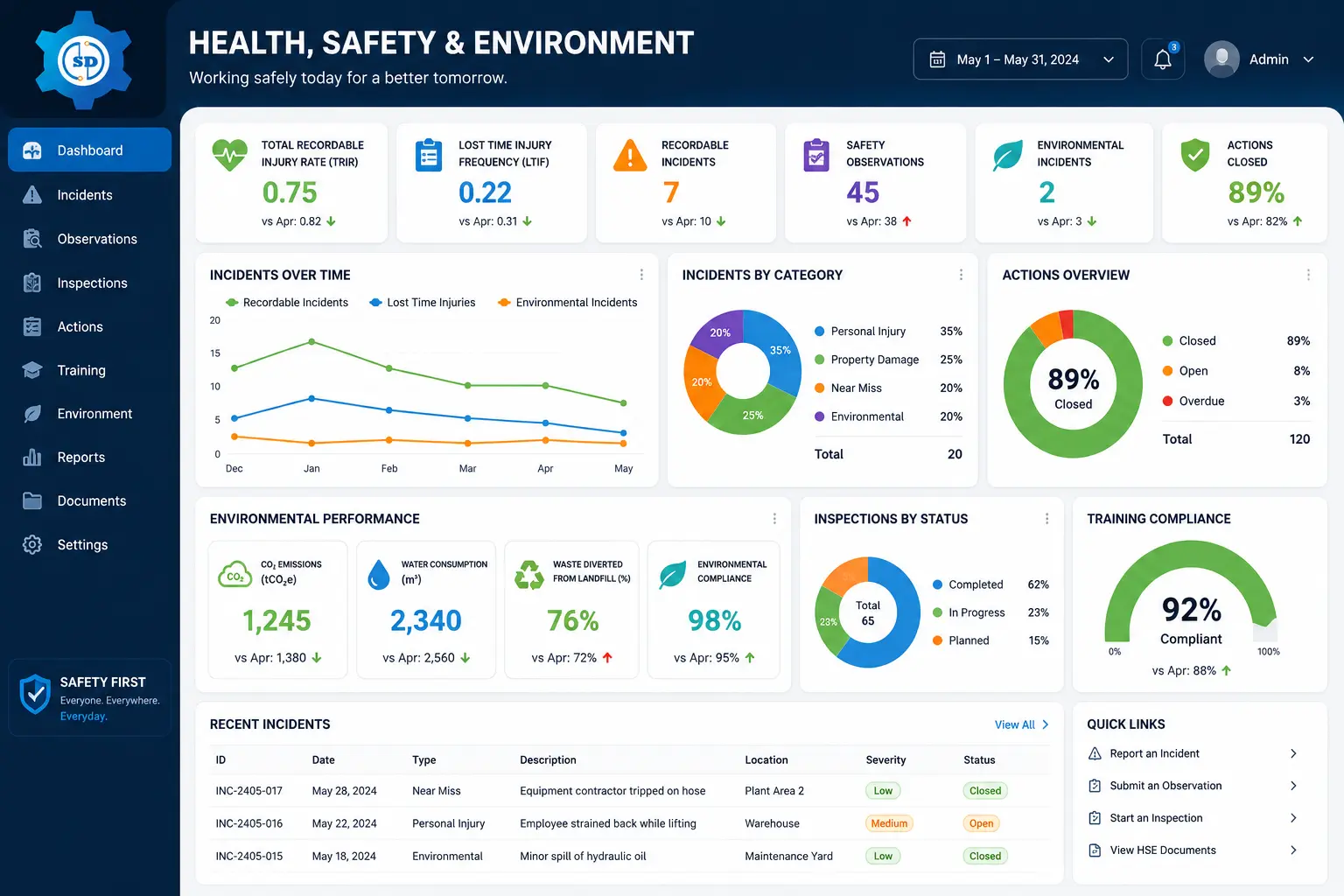
Task: Click the CO2 emissions cloud icon
Action: tap(234, 575)
